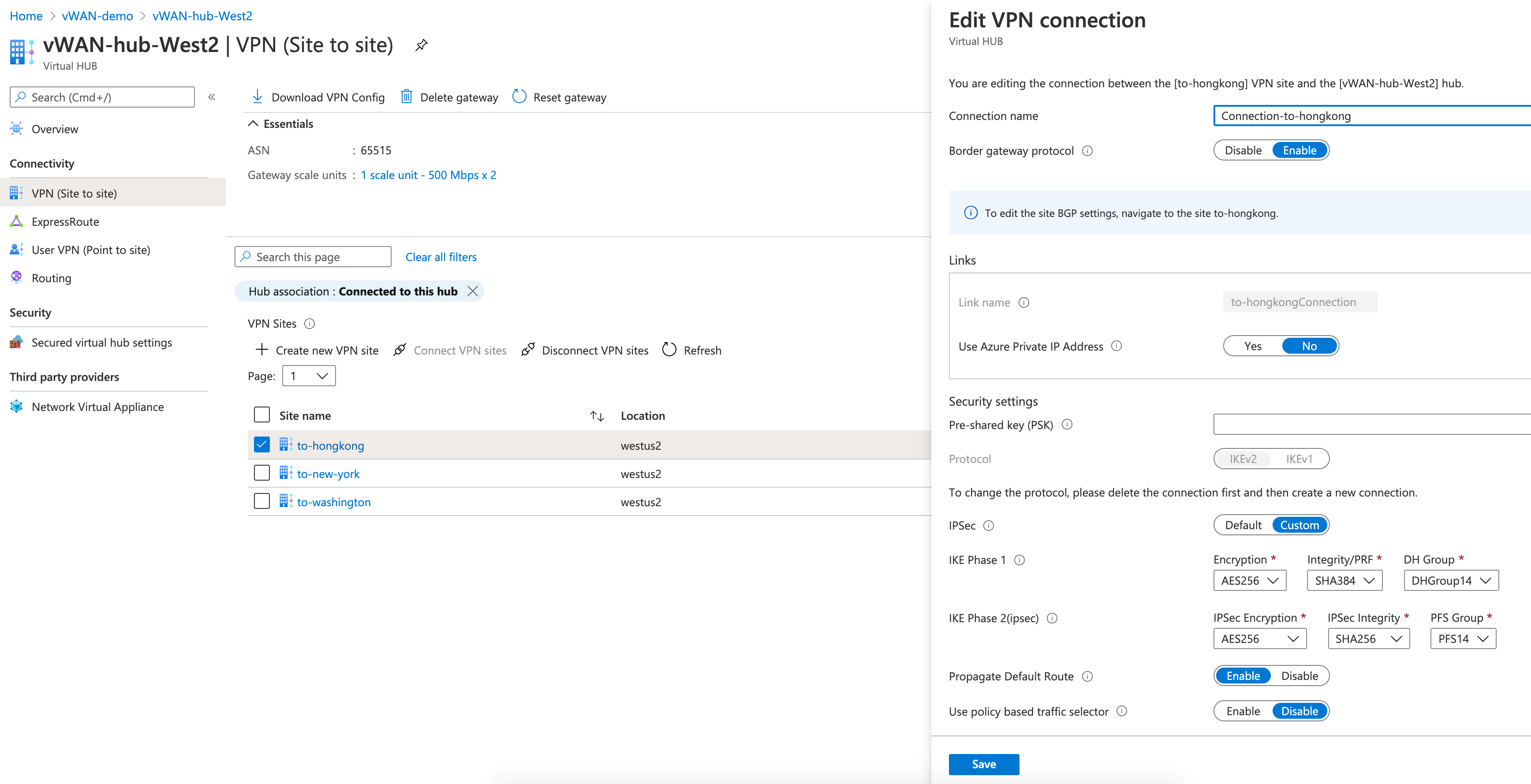Click the Use Azure Private IP info icon
The image size is (1531, 784).
[1117, 346]
